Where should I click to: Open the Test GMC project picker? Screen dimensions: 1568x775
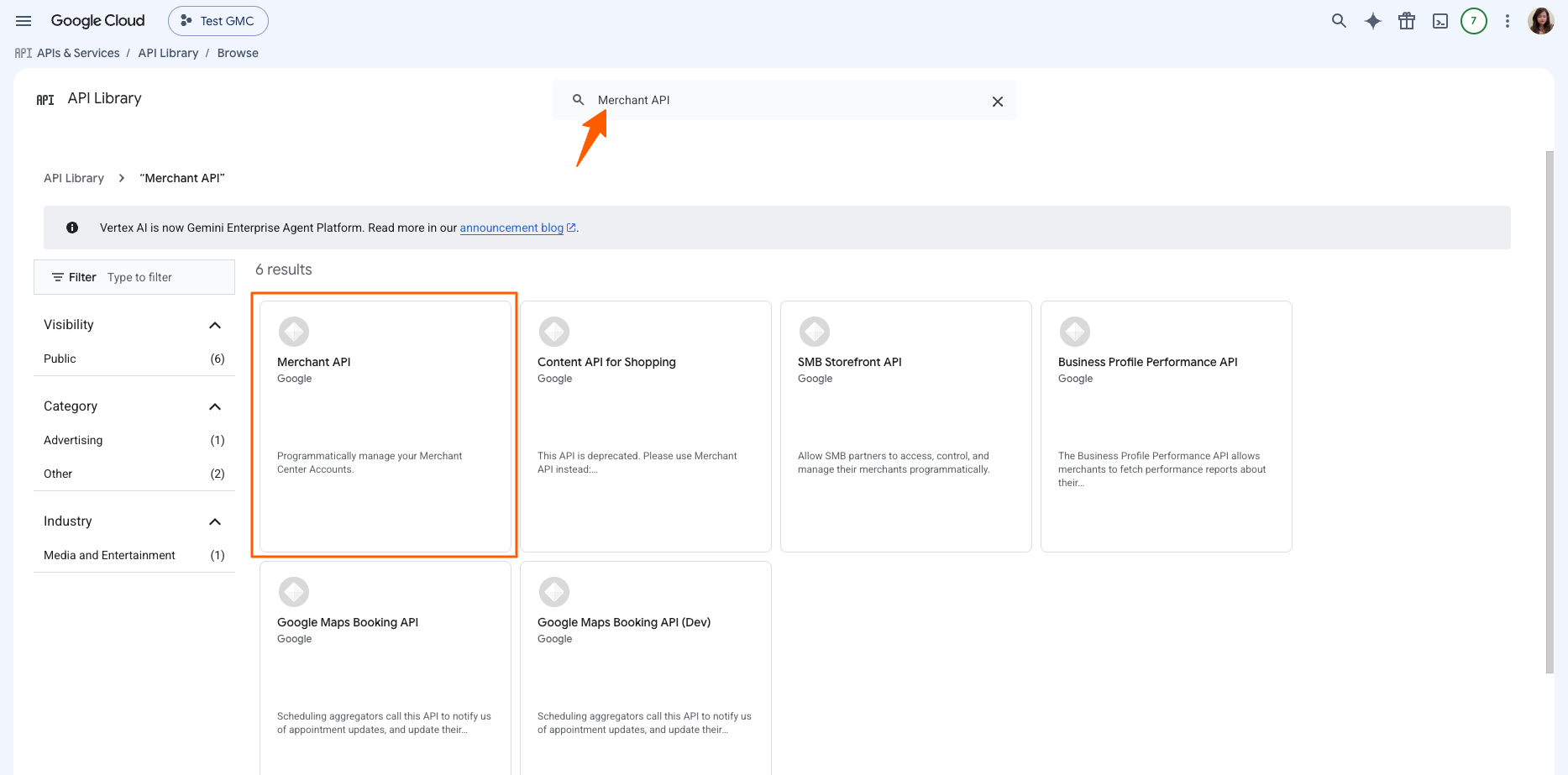(x=218, y=21)
